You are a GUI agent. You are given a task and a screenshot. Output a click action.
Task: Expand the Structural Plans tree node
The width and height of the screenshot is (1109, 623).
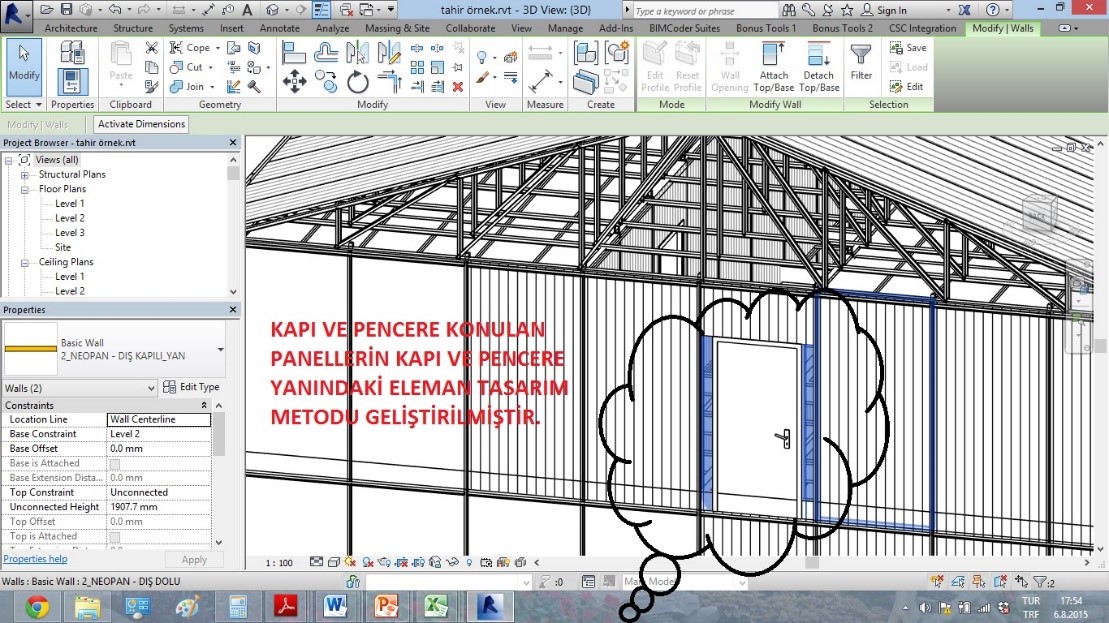point(25,175)
